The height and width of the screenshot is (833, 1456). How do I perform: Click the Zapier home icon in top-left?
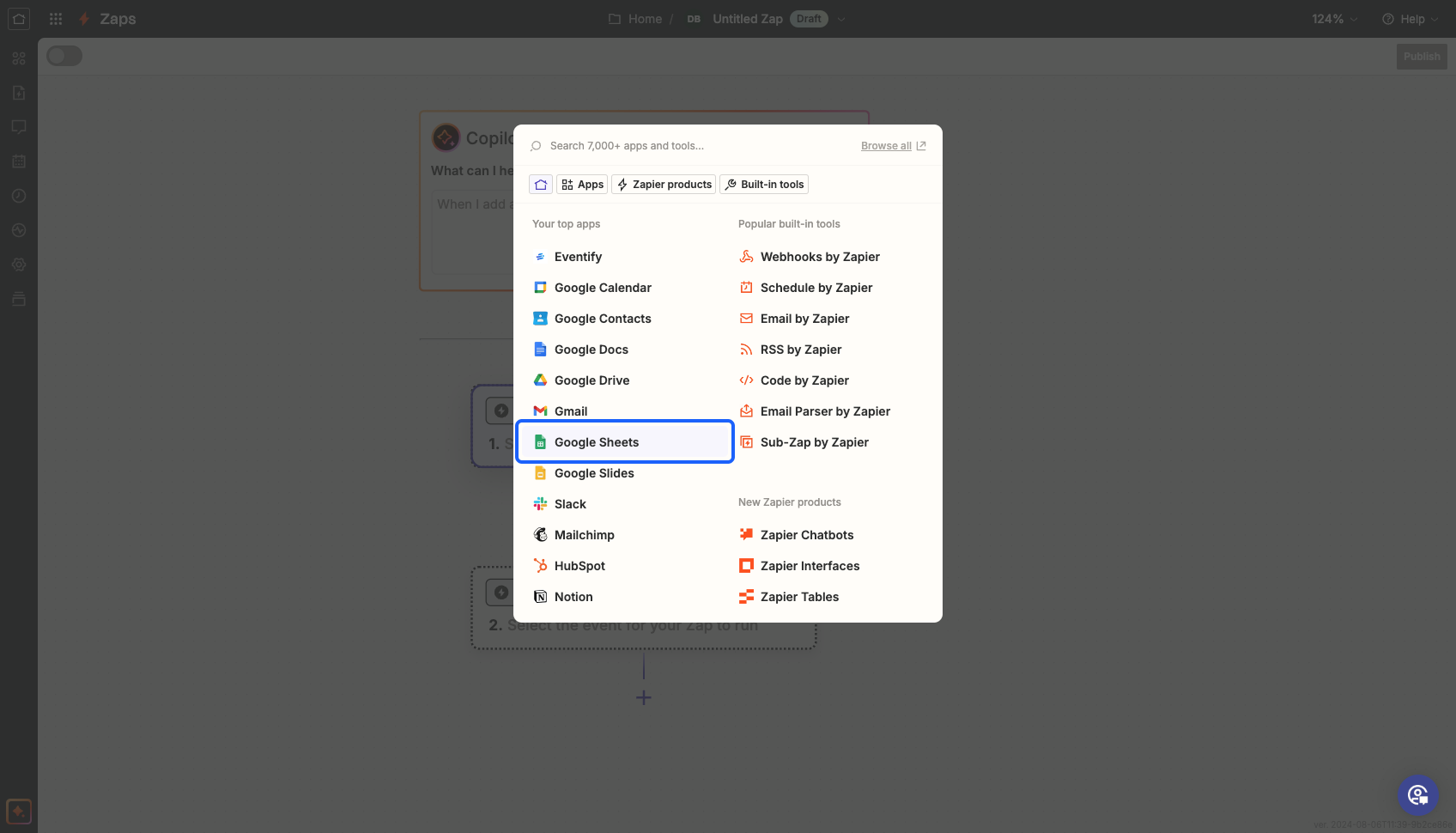click(x=19, y=19)
